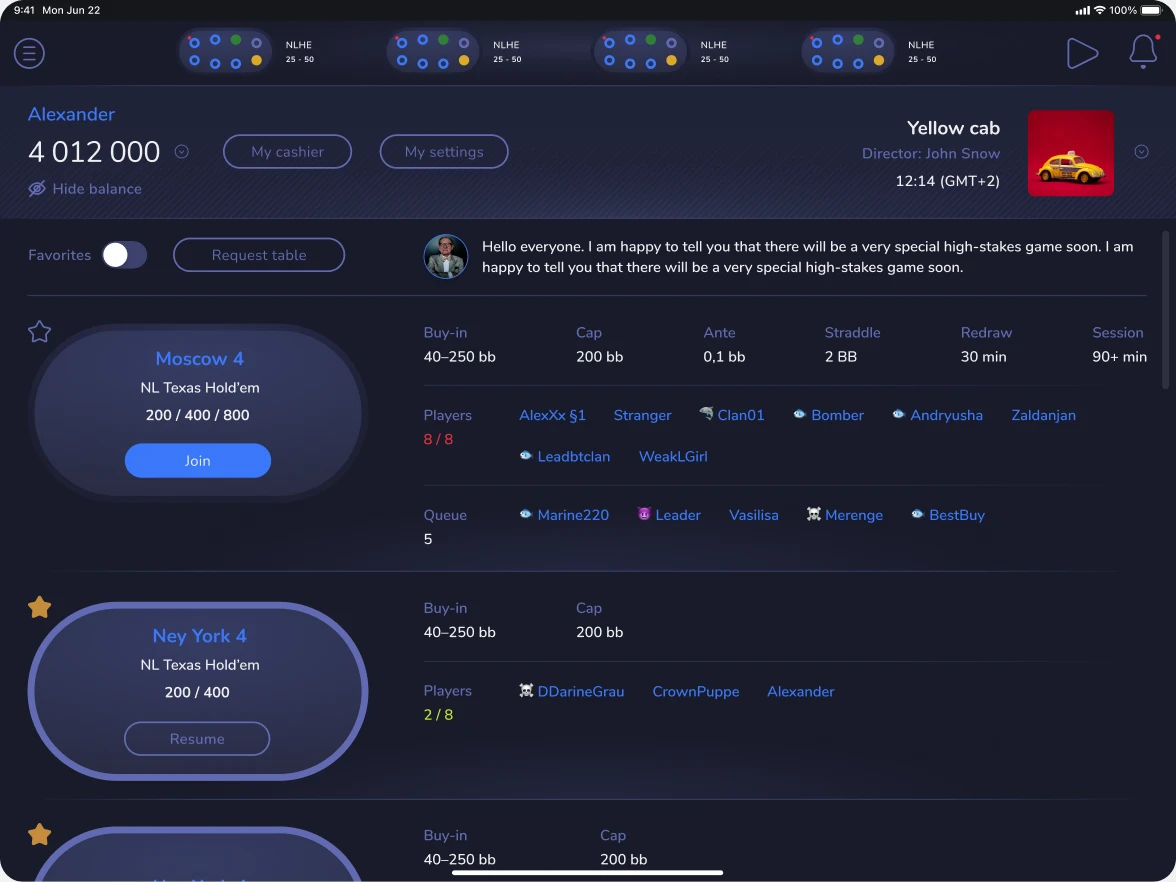1176x882 pixels.
Task: Click the Session '90+ min' value
Action: (x=1119, y=356)
